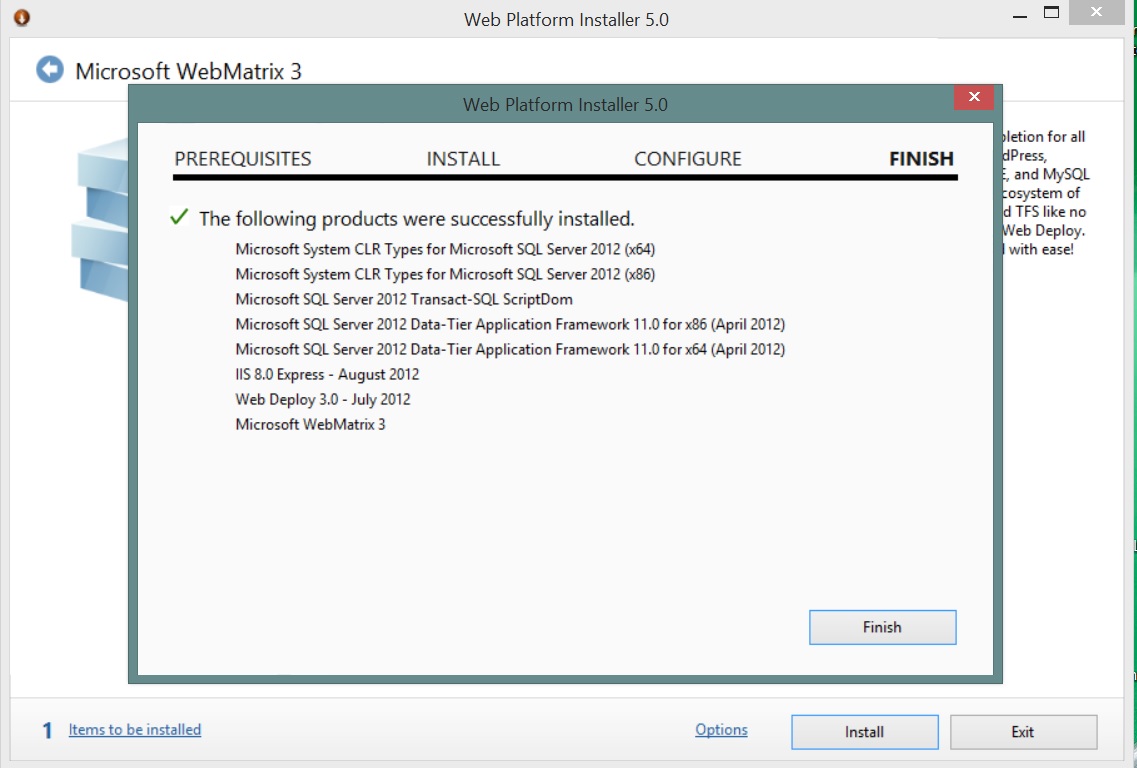Maximize the main installer window

point(1051,12)
